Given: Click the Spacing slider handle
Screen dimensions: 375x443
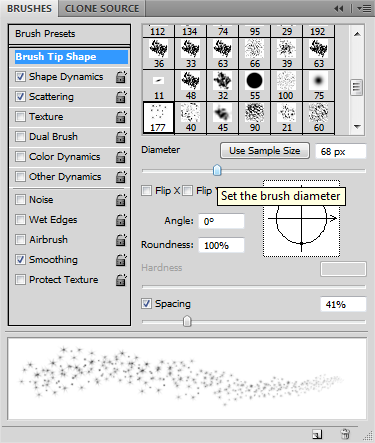Looking at the screenshot, I should coord(187,321).
